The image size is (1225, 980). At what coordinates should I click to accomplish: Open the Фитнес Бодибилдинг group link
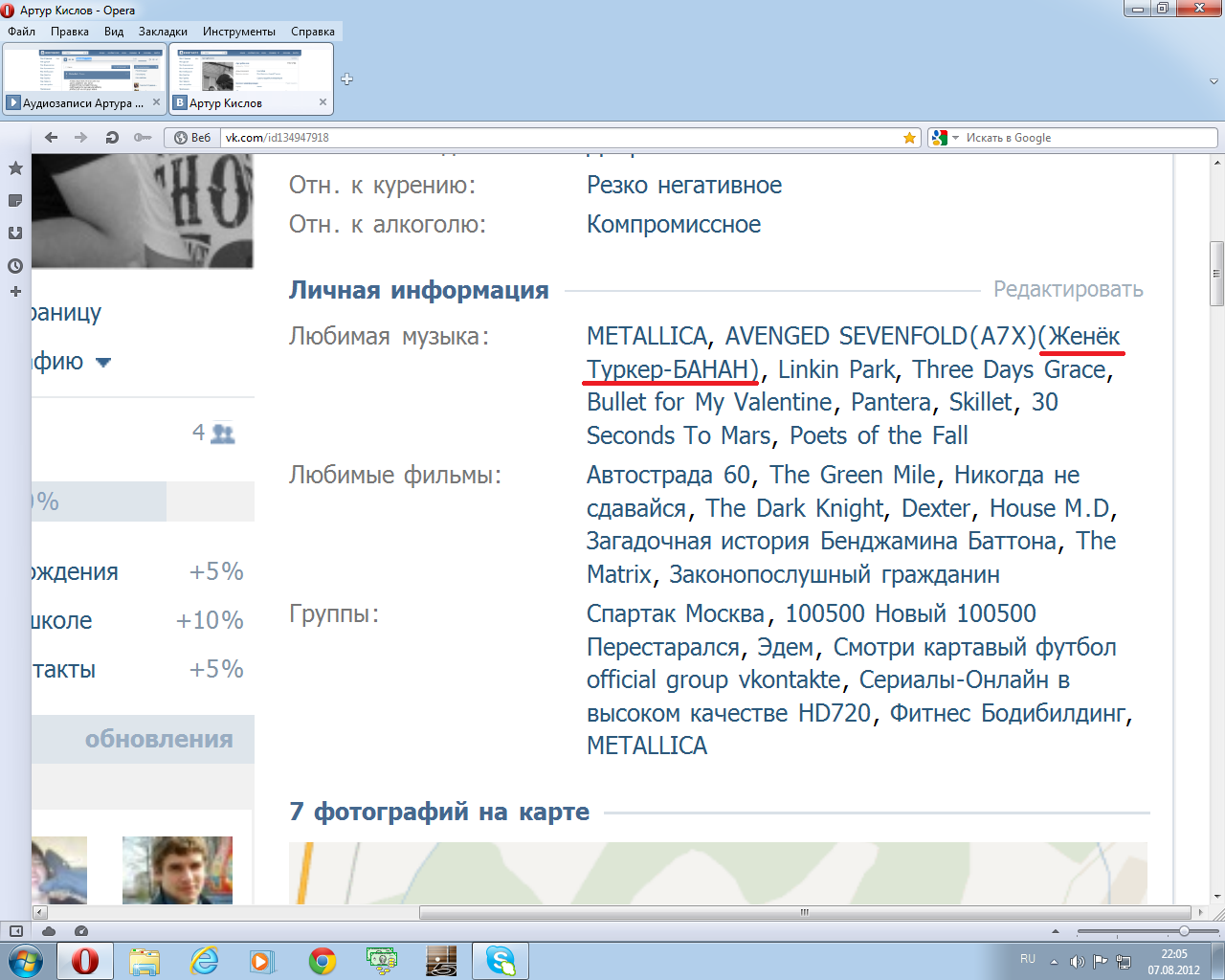coord(1008,713)
